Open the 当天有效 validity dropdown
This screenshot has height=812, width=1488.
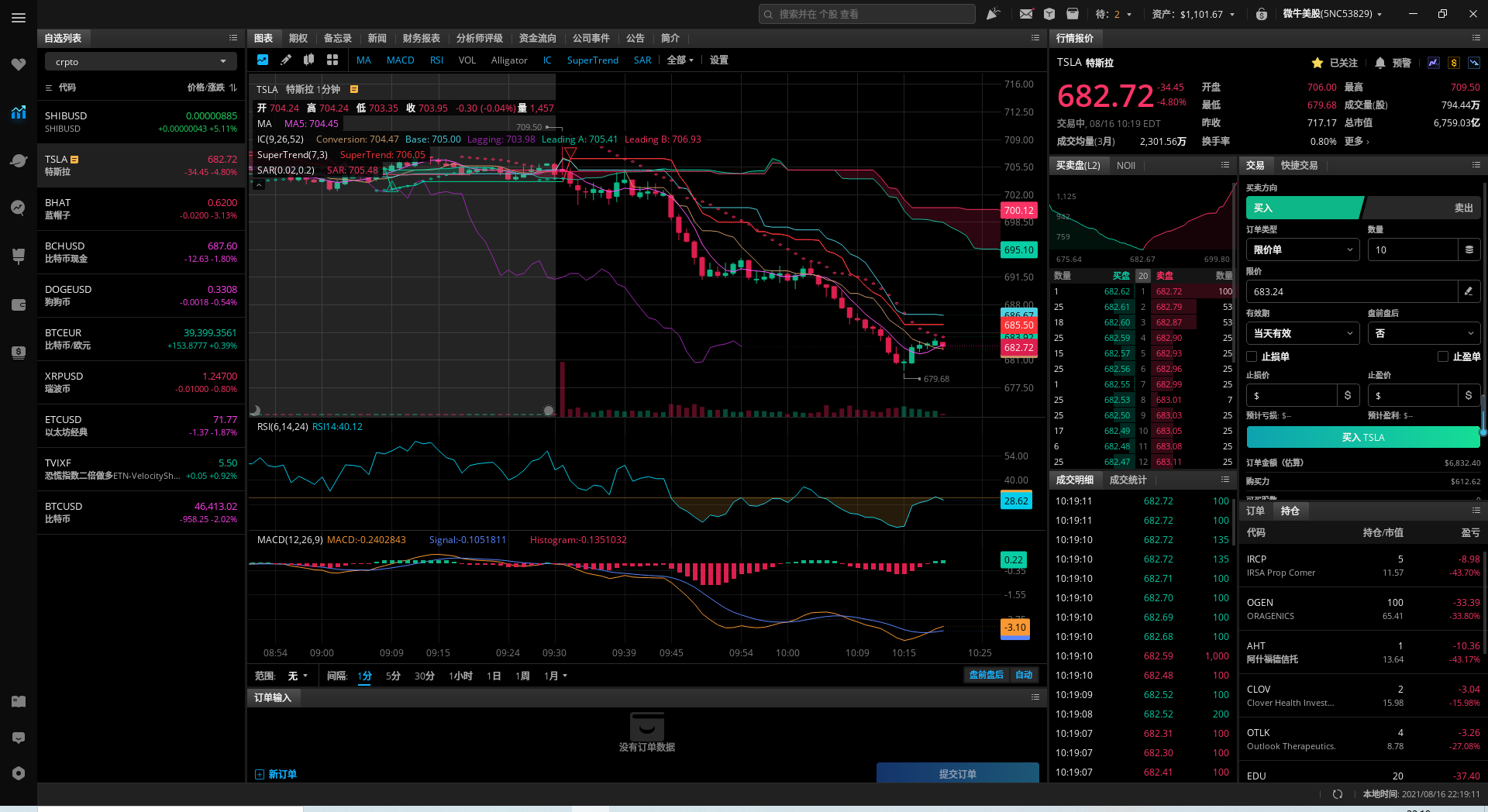1303,333
